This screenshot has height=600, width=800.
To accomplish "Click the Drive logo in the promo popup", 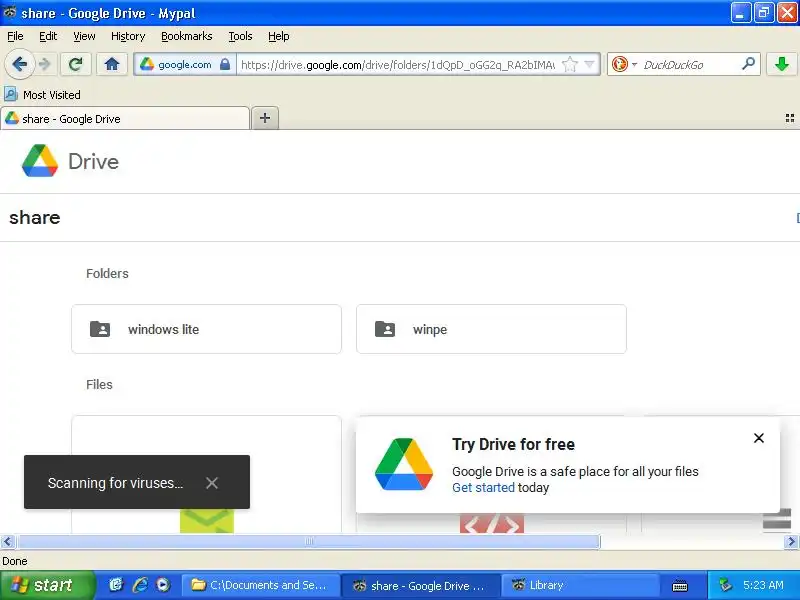I will pos(404,464).
